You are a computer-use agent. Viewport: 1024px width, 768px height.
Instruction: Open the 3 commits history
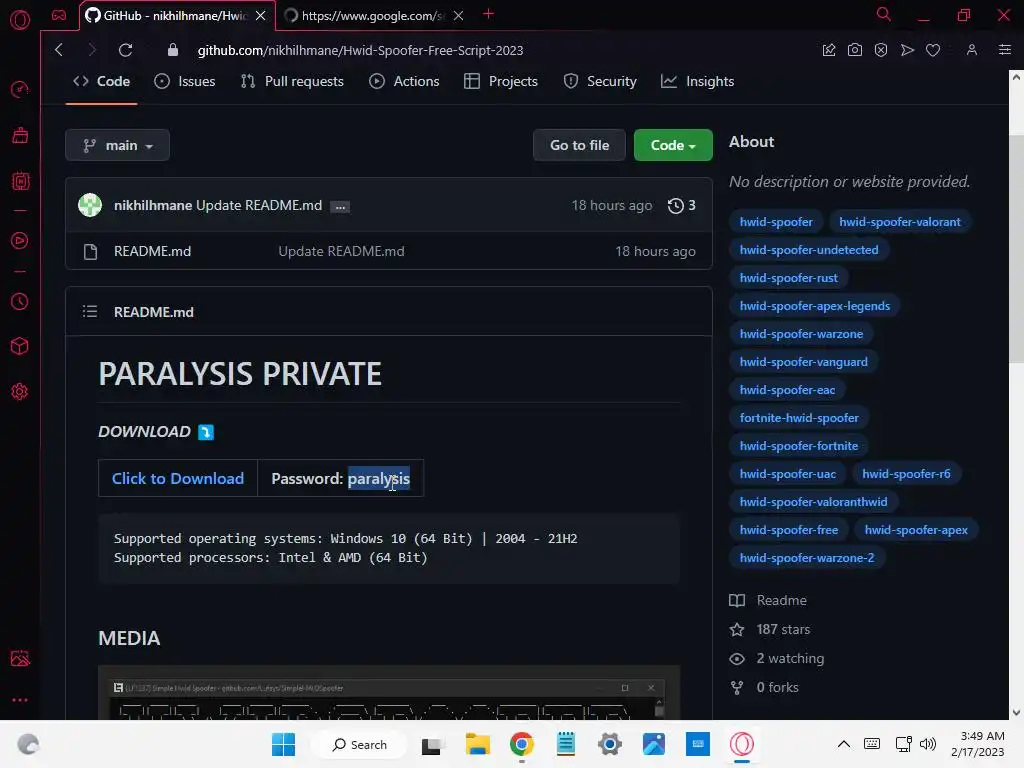pyautogui.click(x=681, y=205)
